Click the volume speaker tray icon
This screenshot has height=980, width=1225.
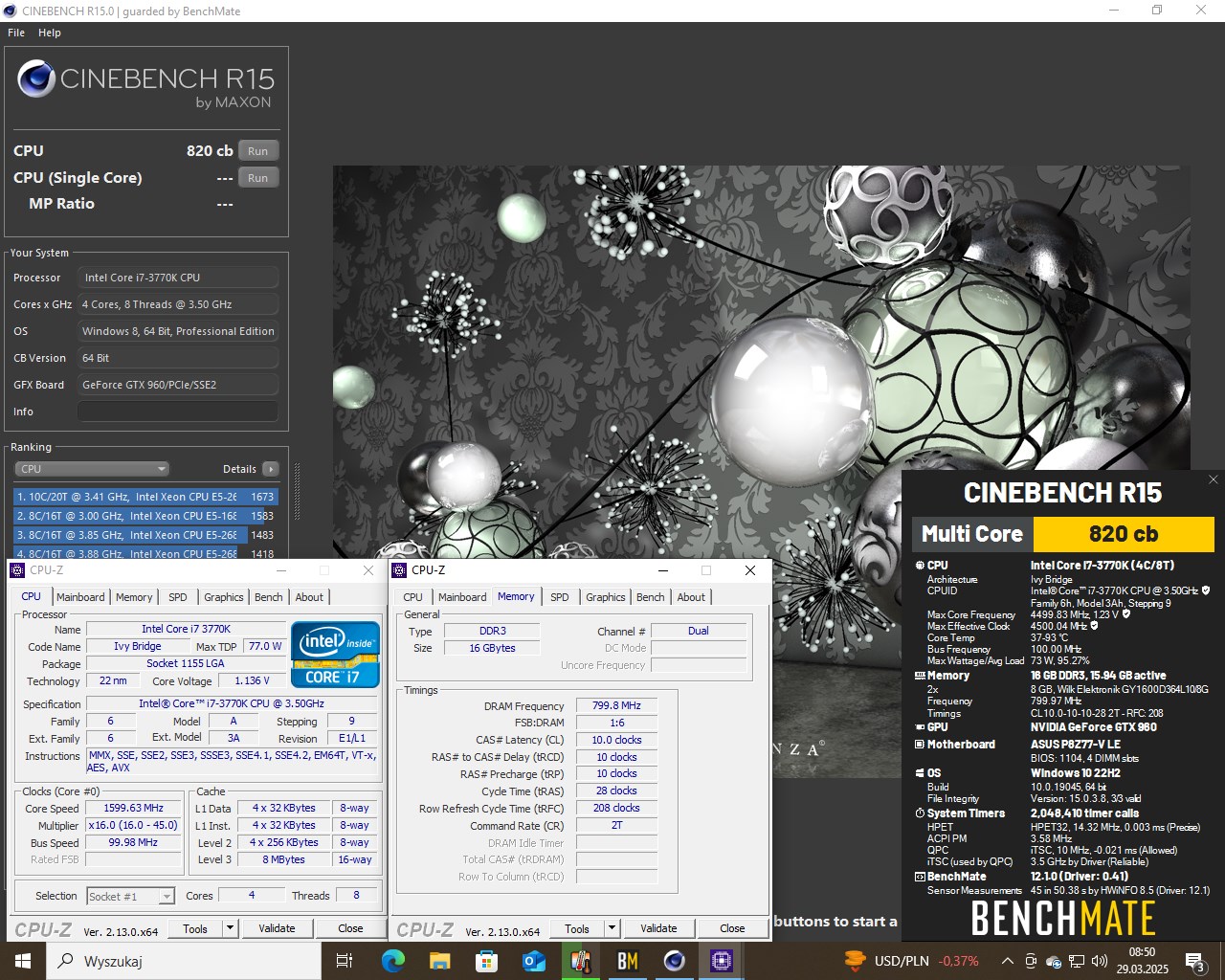tap(1100, 961)
